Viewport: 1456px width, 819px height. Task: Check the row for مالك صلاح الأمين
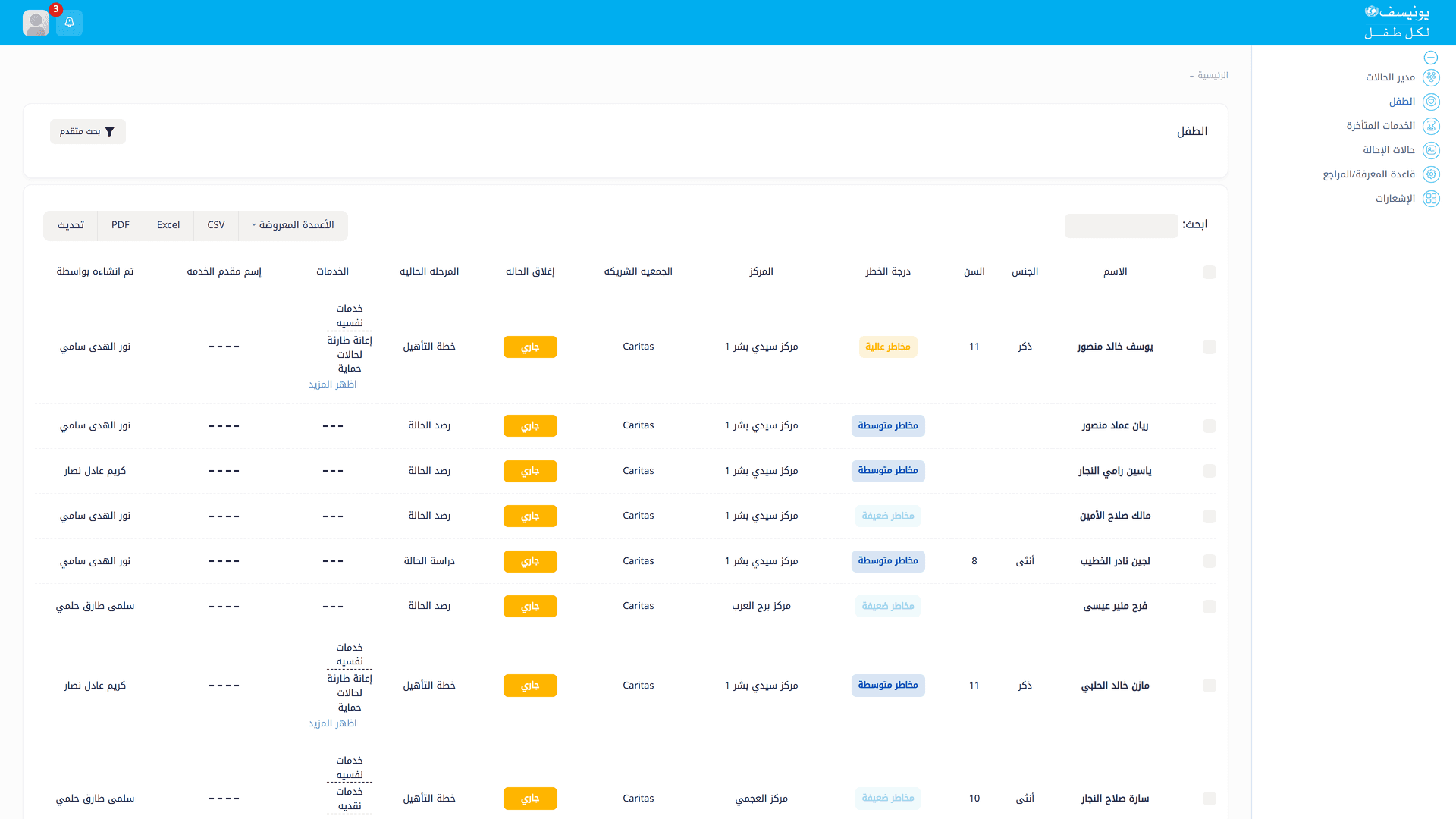coord(1210,516)
